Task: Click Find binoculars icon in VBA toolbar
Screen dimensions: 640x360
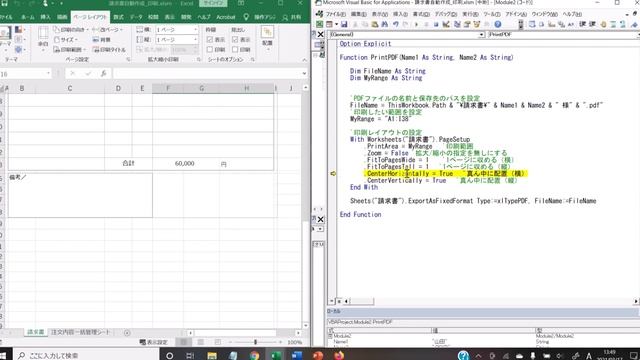Action: click(x=385, y=24)
